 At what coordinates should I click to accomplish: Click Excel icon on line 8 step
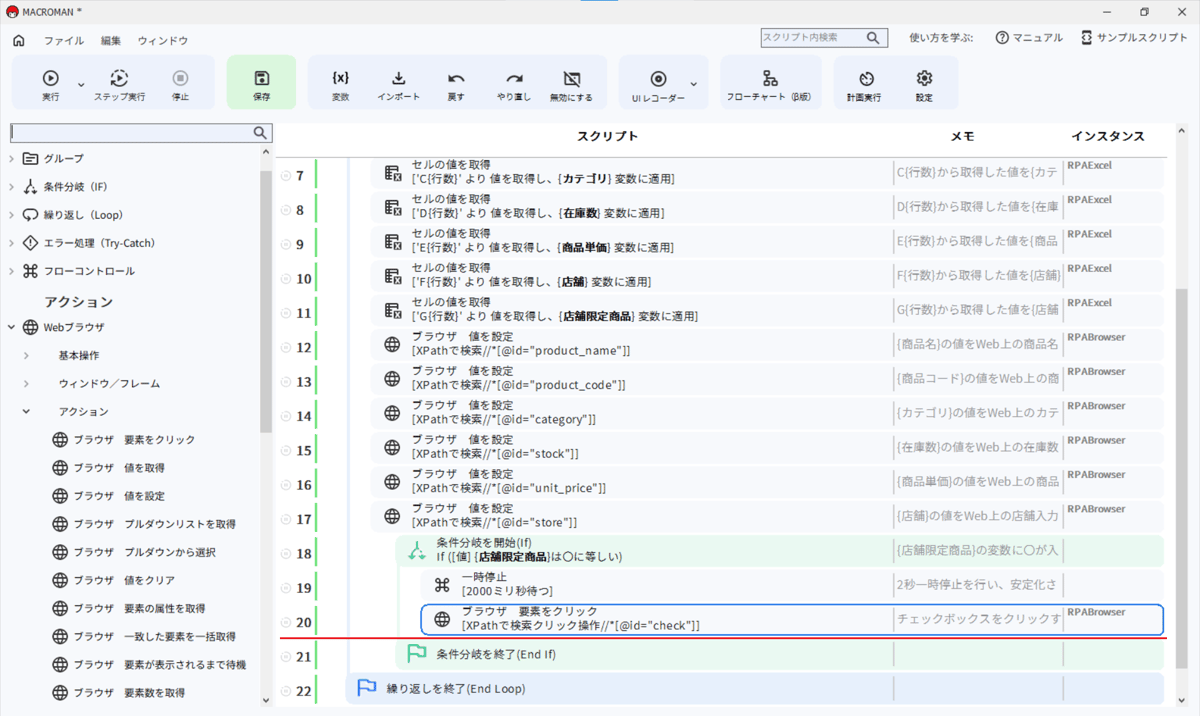click(393, 208)
